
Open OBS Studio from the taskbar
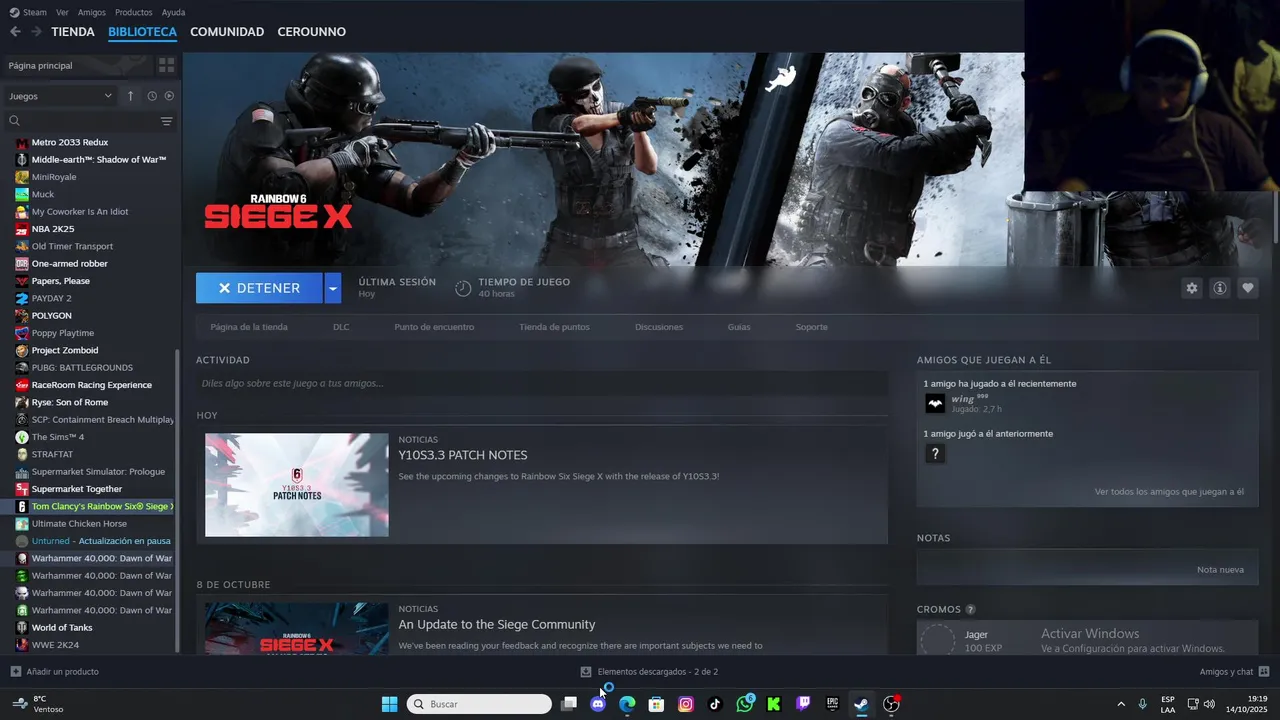click(x=891, y=704)
